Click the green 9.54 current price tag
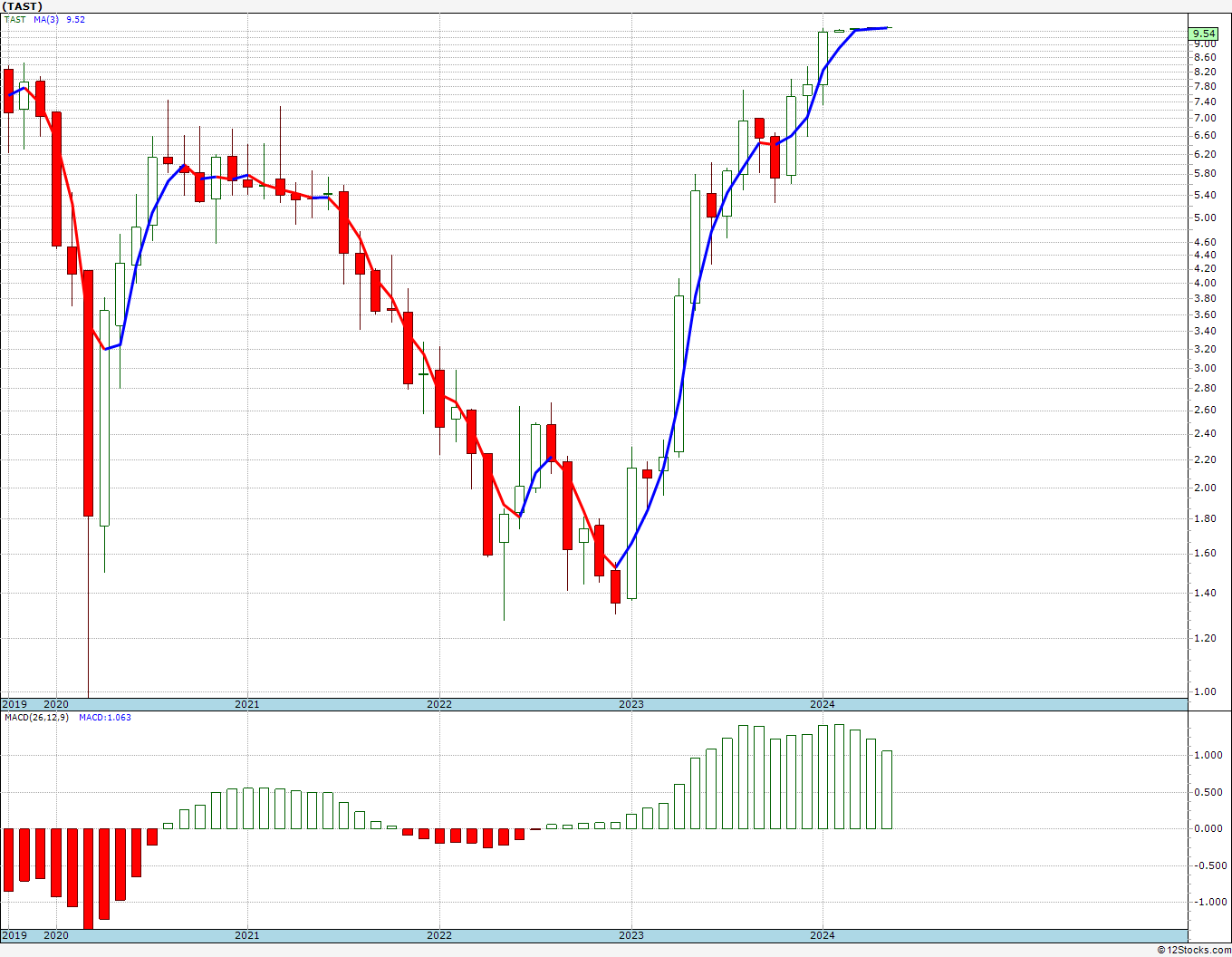1232x957 pixels. pyautogui.click(x=1204, y=34)
